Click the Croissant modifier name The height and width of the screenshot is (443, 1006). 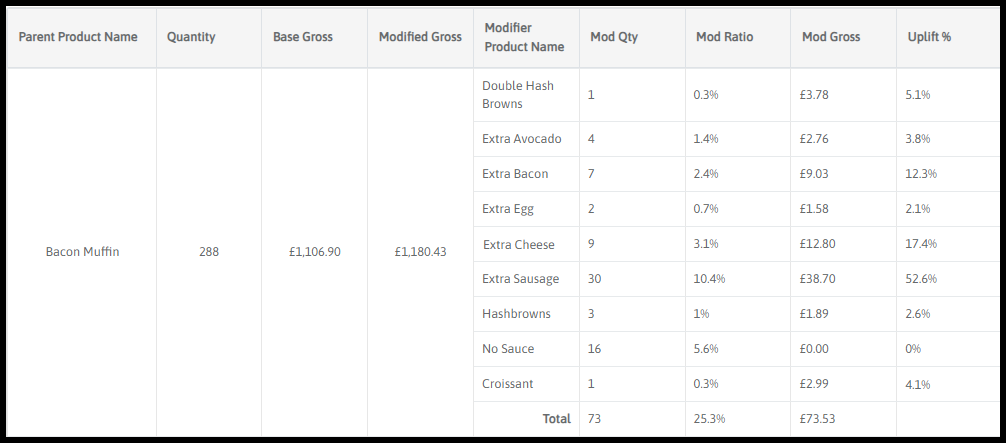pos(506,384)
